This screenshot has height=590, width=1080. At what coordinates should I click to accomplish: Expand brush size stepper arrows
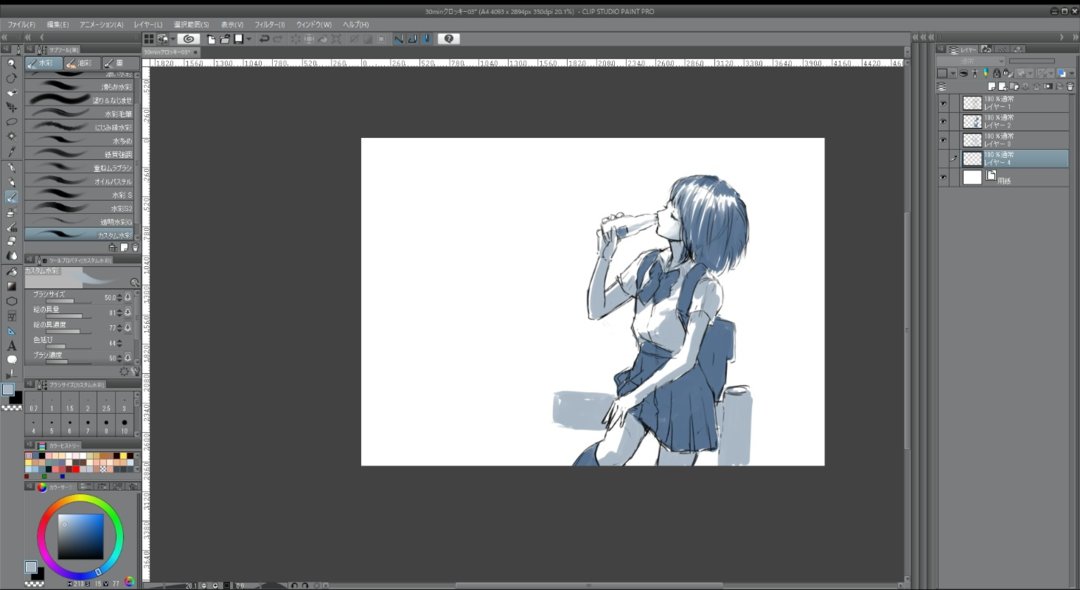point(119,297)
